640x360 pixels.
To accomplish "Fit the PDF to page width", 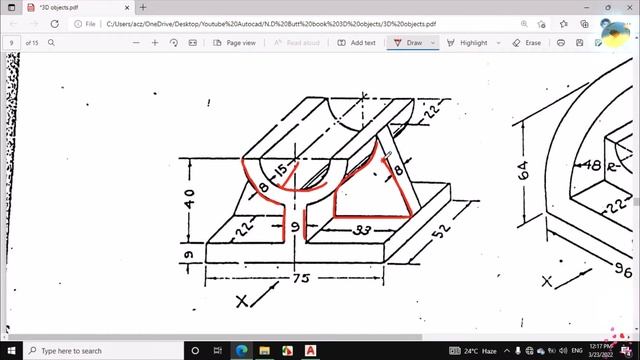I will coord(192,42).
